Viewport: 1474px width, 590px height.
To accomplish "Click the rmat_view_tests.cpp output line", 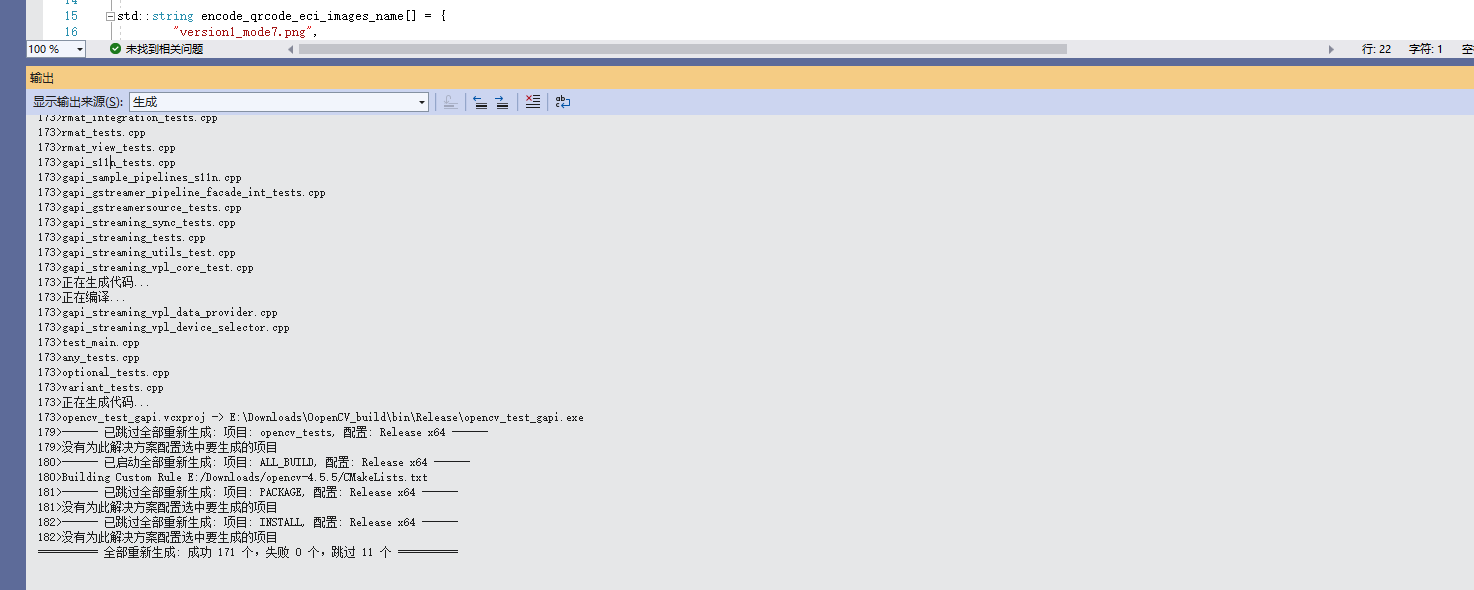I will (107, 147).
